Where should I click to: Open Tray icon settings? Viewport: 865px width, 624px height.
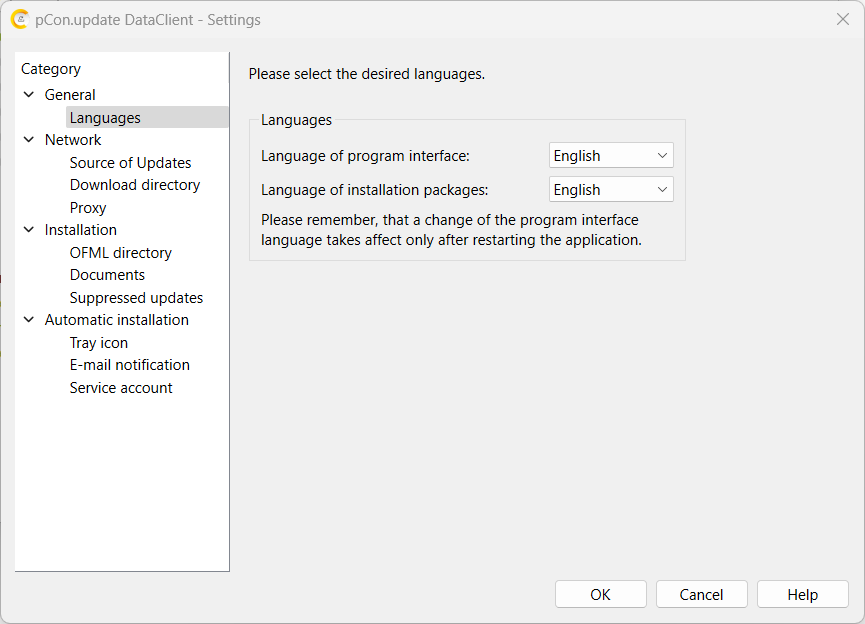[99, 343]
